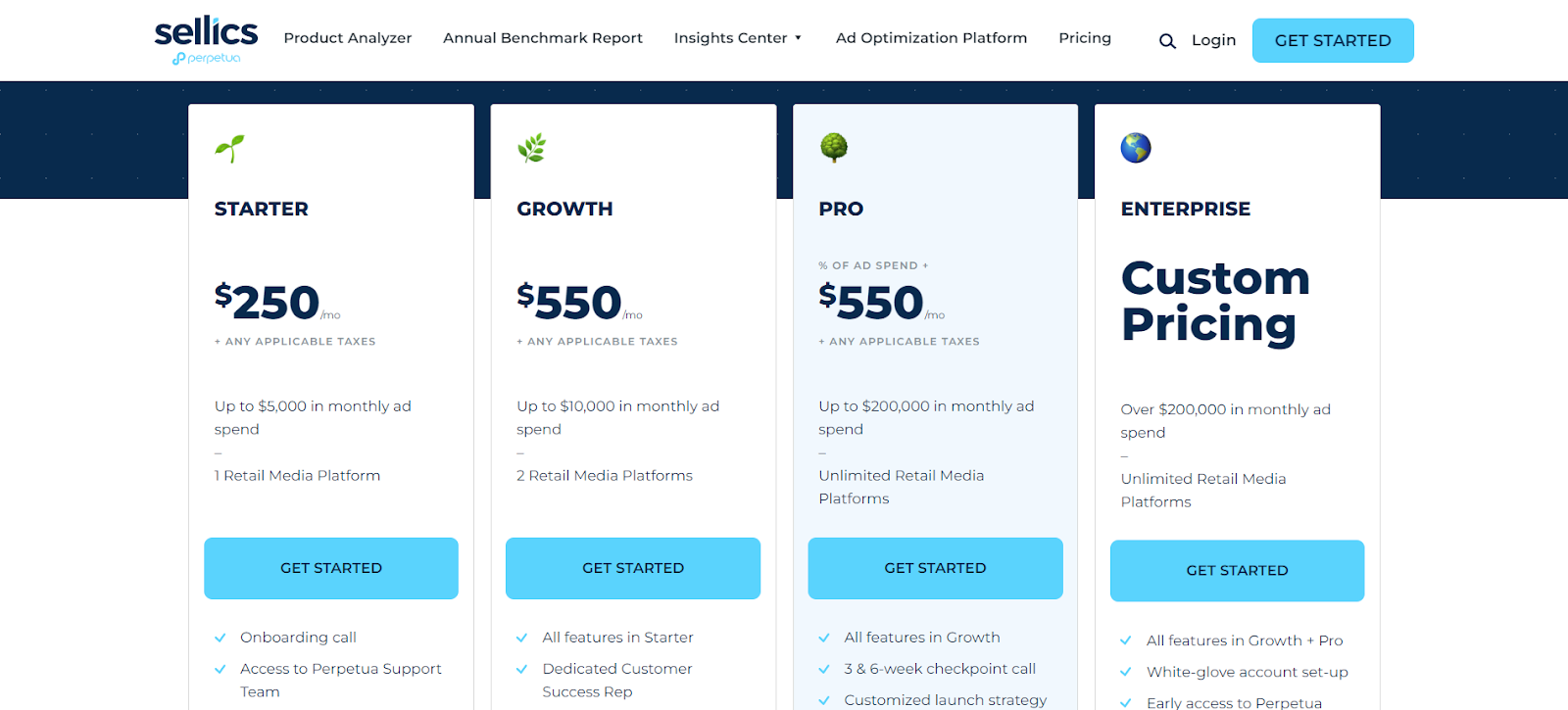This screenshot has width=1568, height=710.
Task: Click the GROWTH plan heading
Action: click(564, 209)
